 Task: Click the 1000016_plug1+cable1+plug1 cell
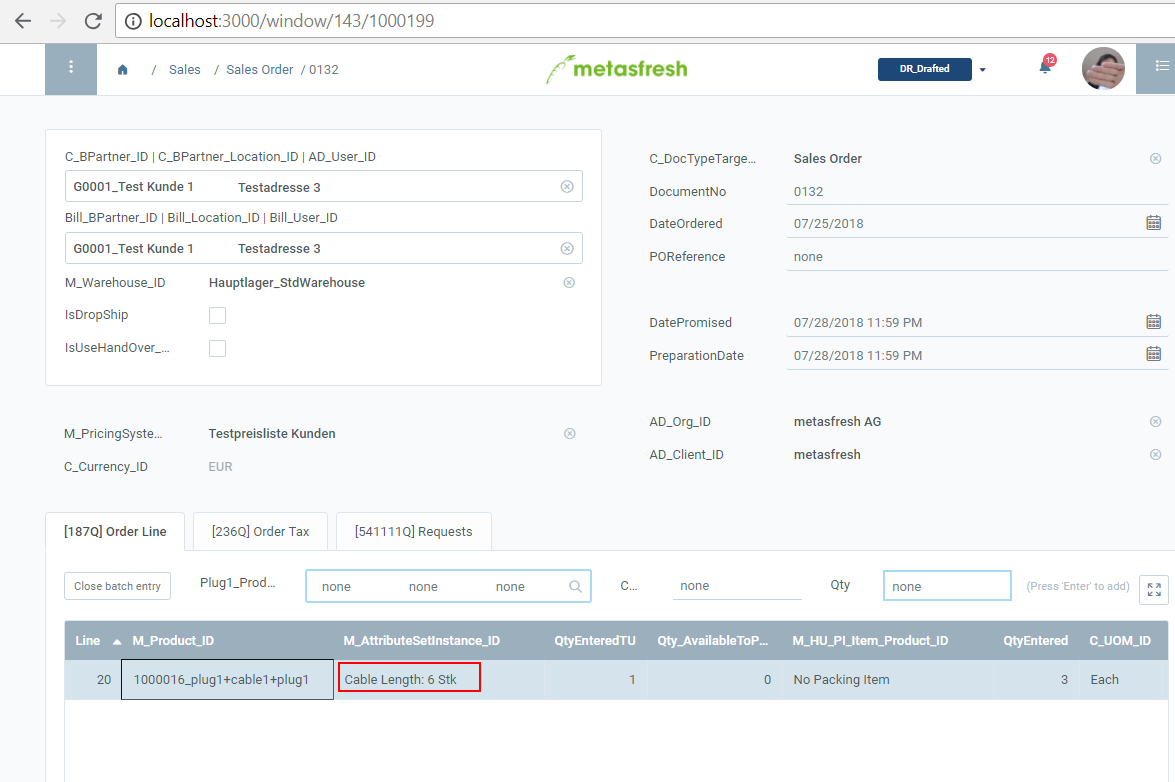click(227, 679)
